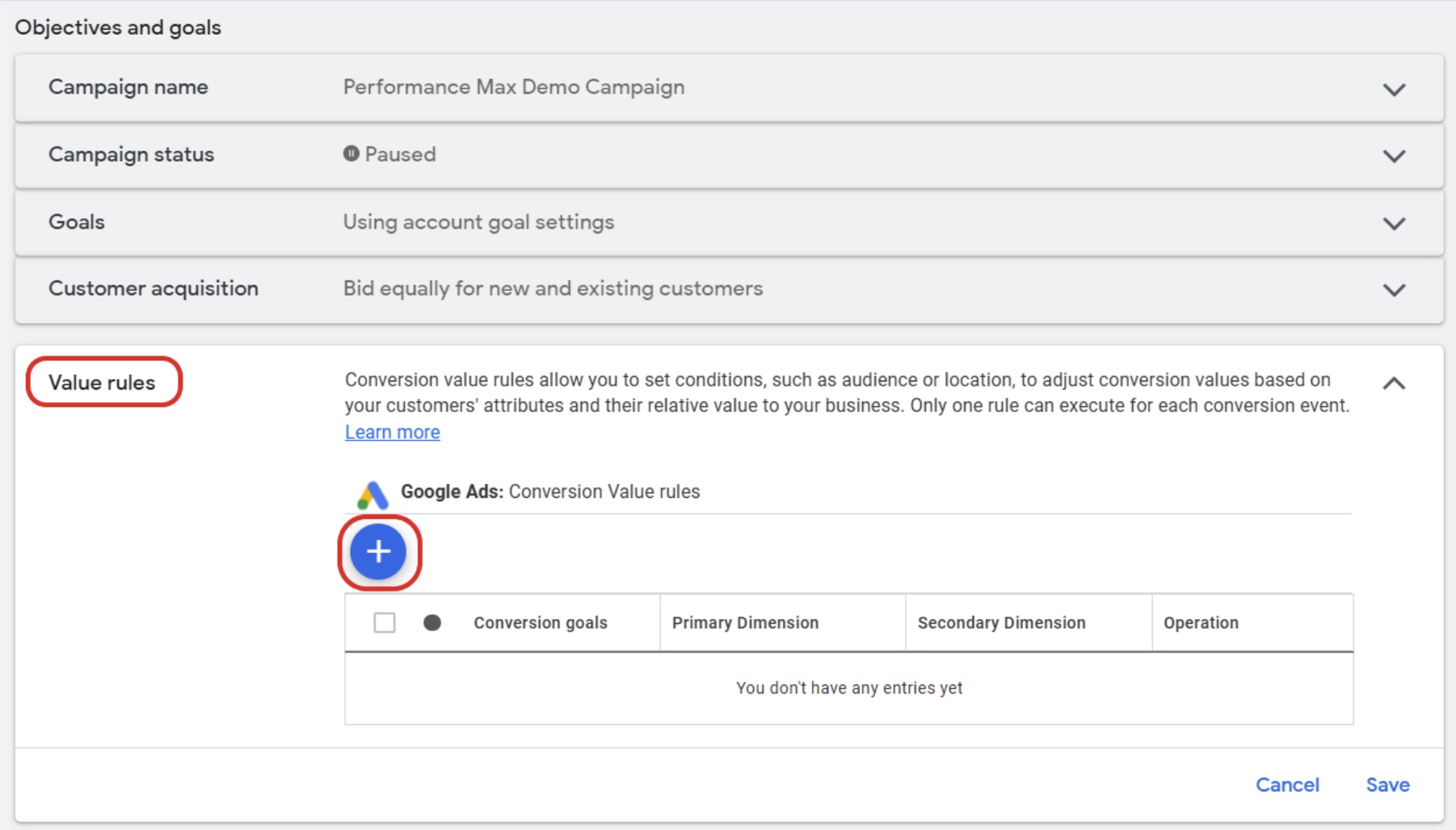Click the Cancel button

pyautogui.click(x=1287, y=785)
